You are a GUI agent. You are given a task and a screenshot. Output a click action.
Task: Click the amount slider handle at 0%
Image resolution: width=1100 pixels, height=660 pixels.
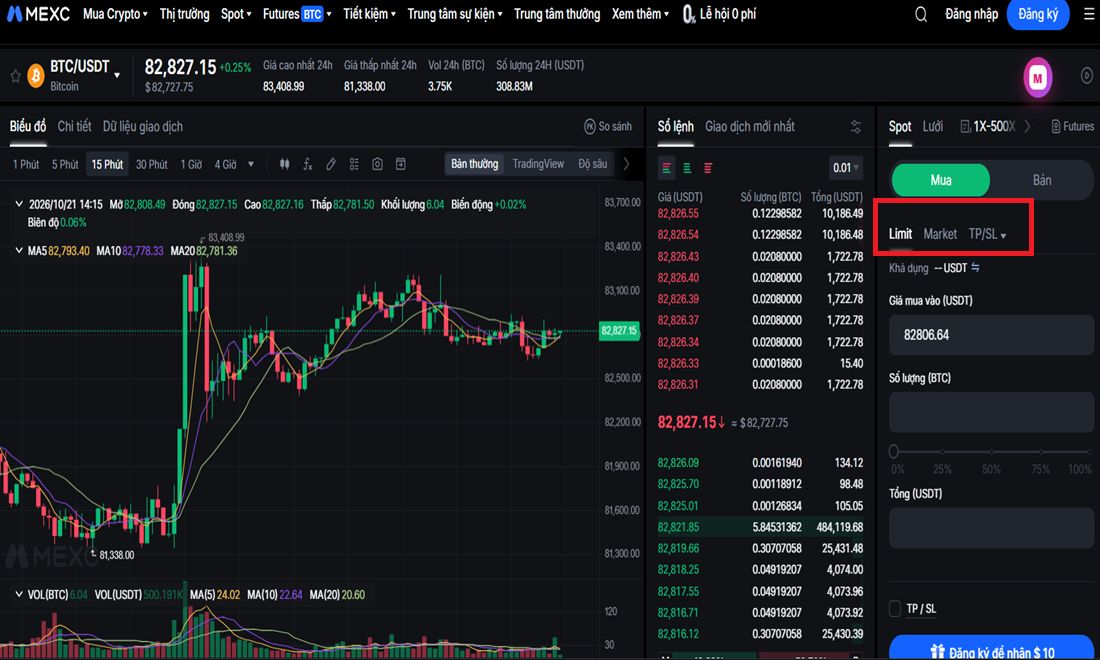coord(894,451)
